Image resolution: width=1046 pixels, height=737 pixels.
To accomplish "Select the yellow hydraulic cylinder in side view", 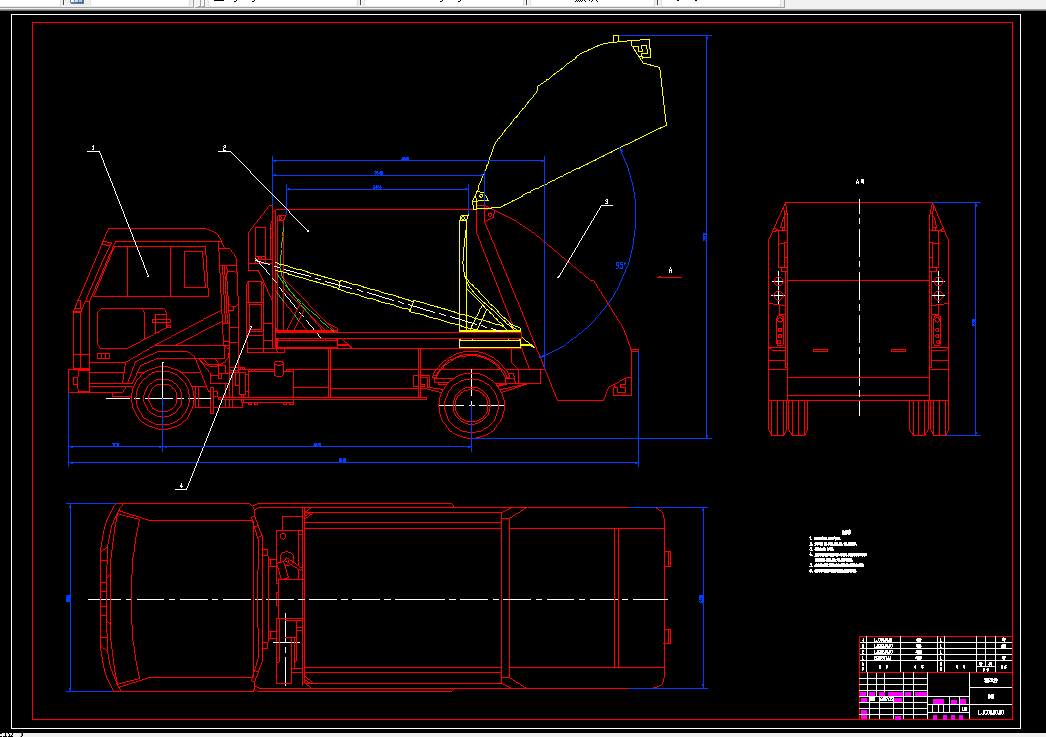I will pos(398,298).
